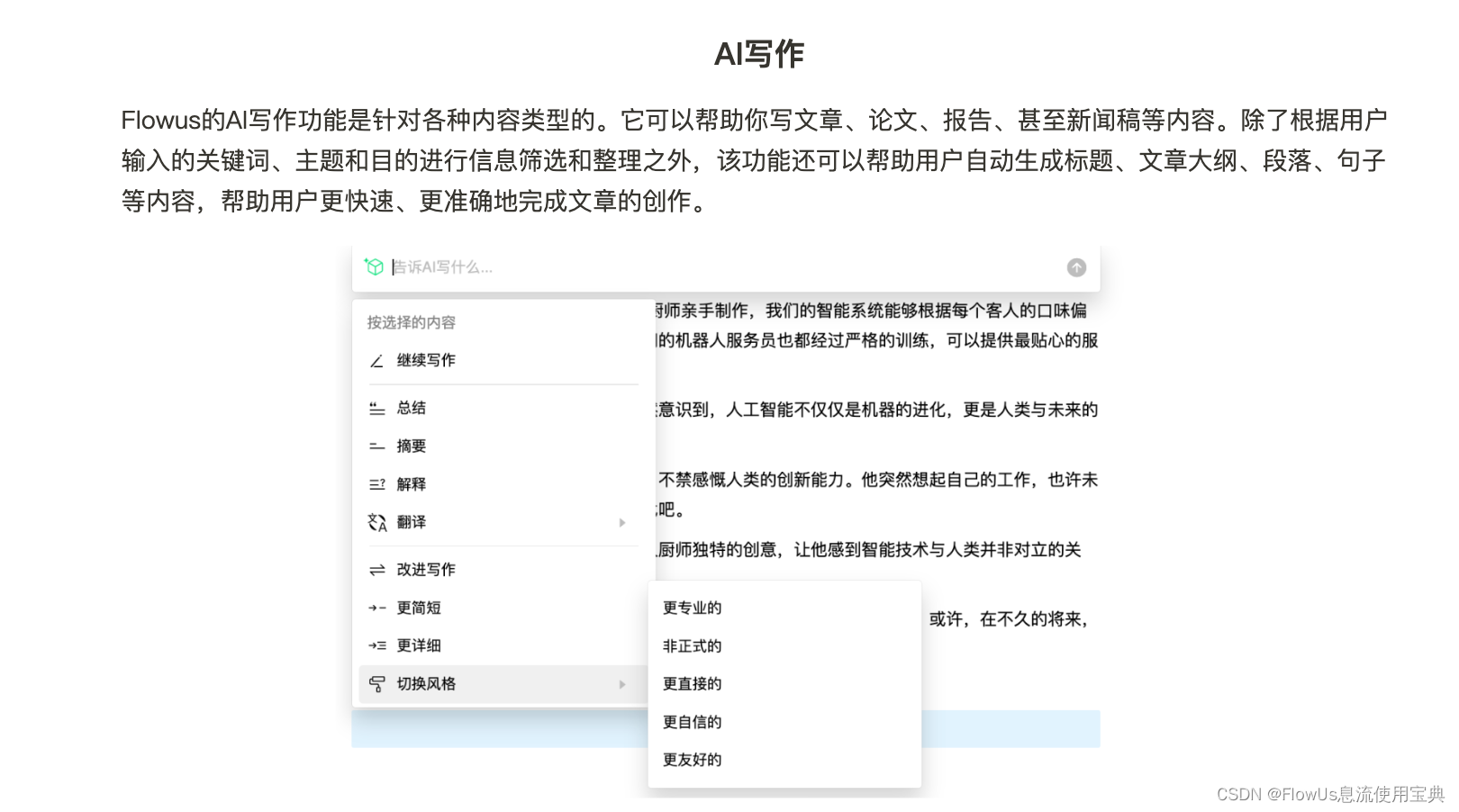Click the explain icon beside 解释
The height and width of the screenshot is (812, 1459).
[x=376, y=484]
